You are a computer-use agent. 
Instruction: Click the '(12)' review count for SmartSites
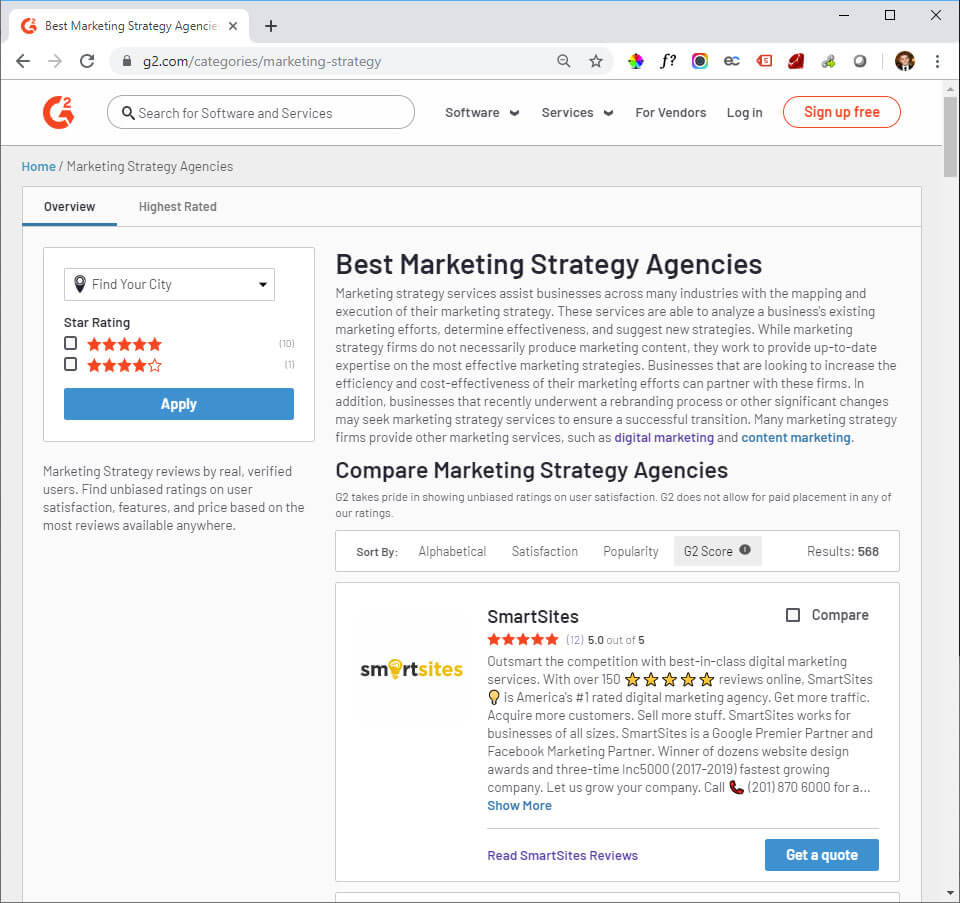coord(574,640)
